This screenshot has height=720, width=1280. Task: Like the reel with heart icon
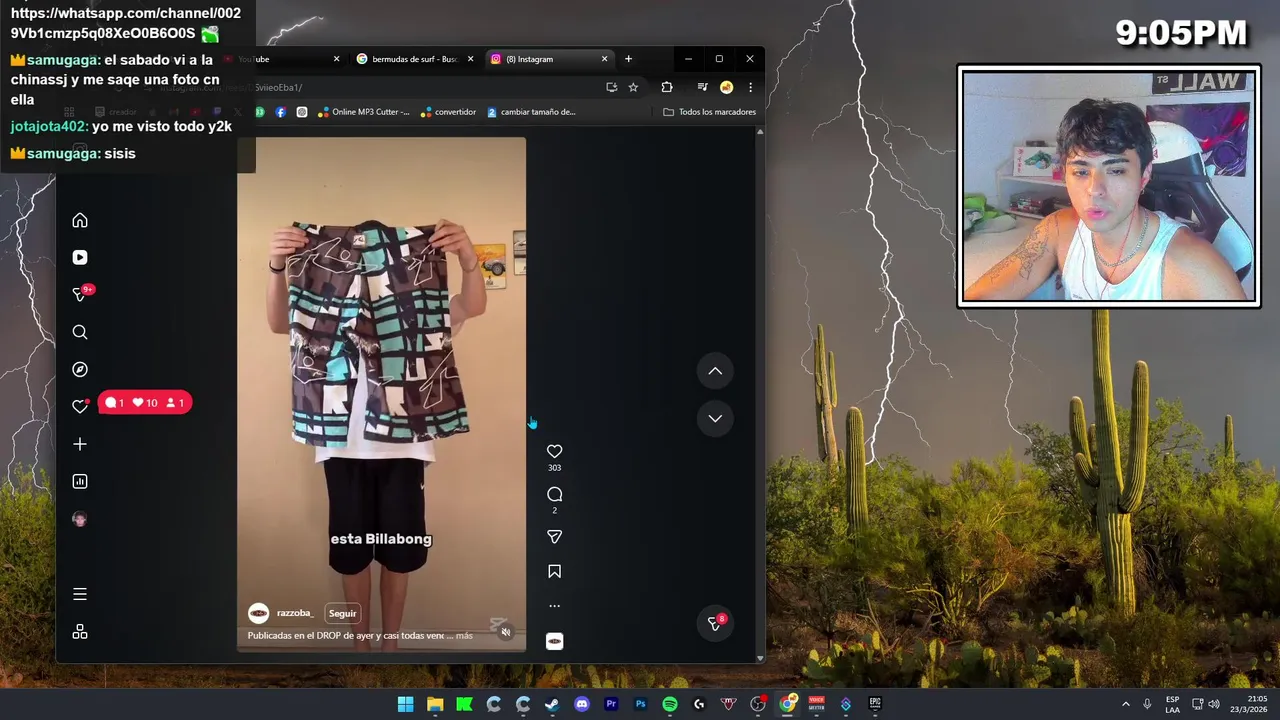click(554, 451)
